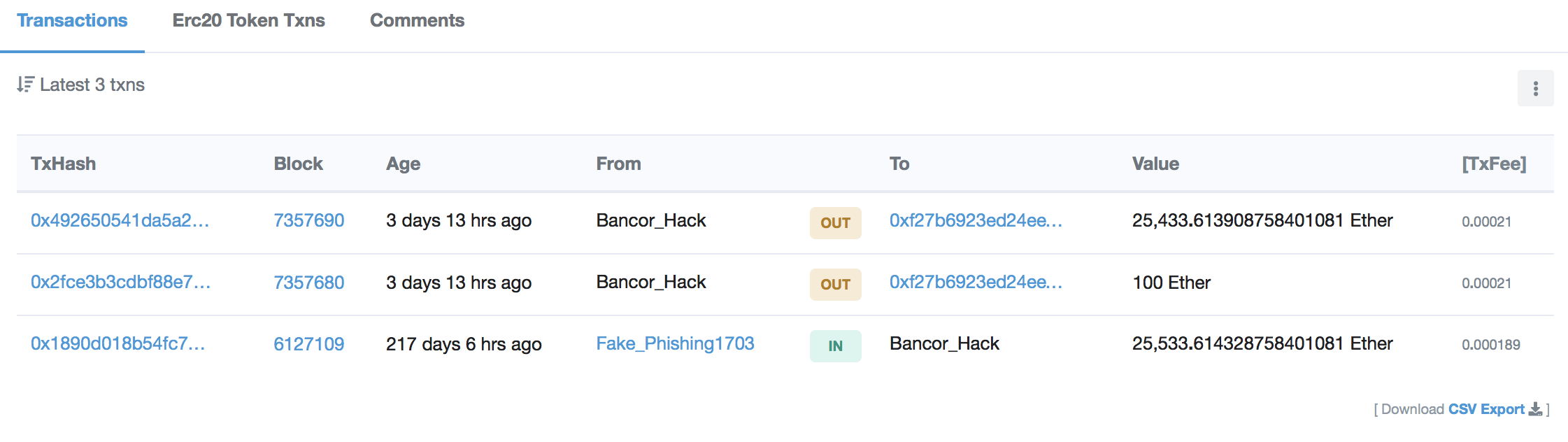Open transaction hash 0x492650541da5a2...
The width and height of the screenshot is (1568, 442).
coord(120,220)
